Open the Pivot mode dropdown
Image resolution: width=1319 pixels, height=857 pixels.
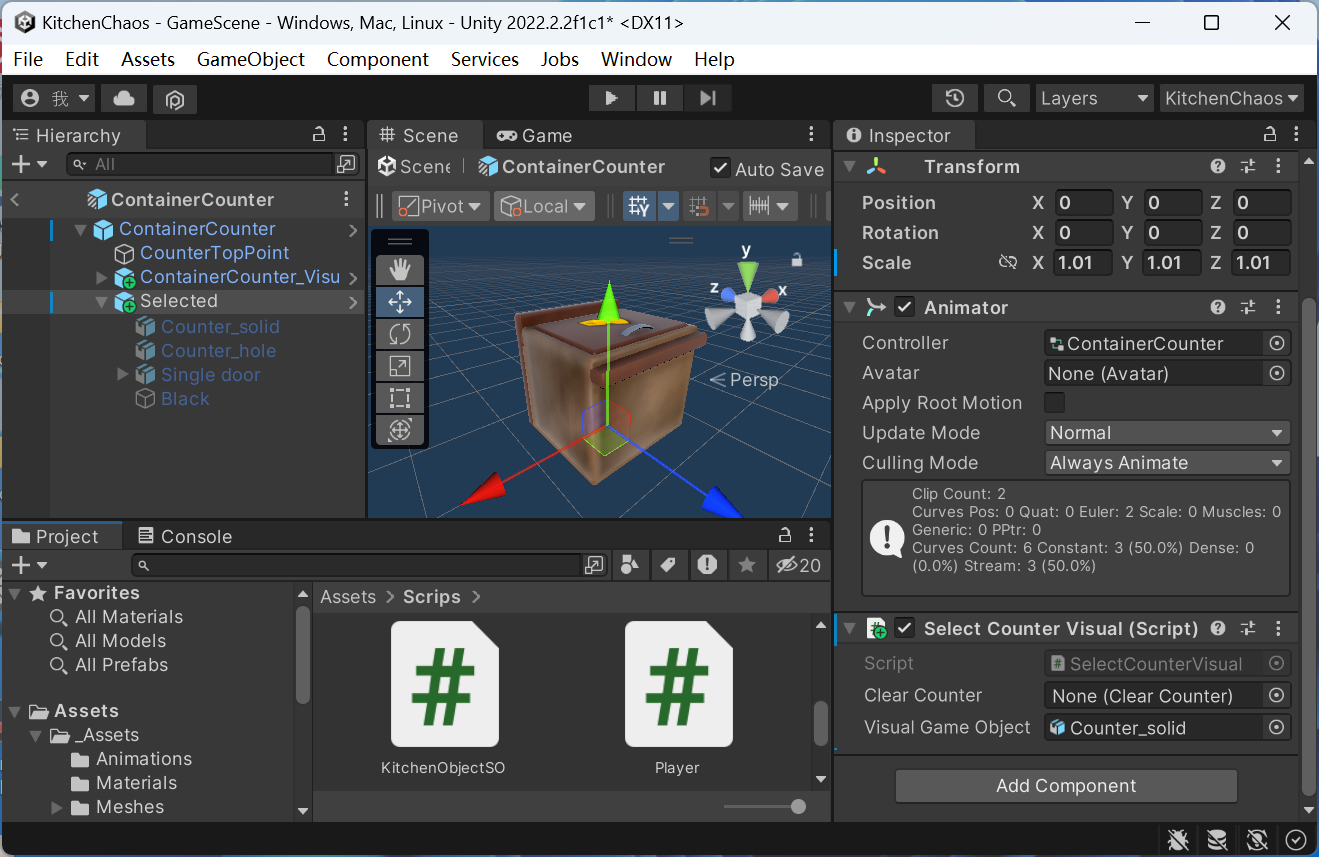pyautogui.click(x=441, y=207)
